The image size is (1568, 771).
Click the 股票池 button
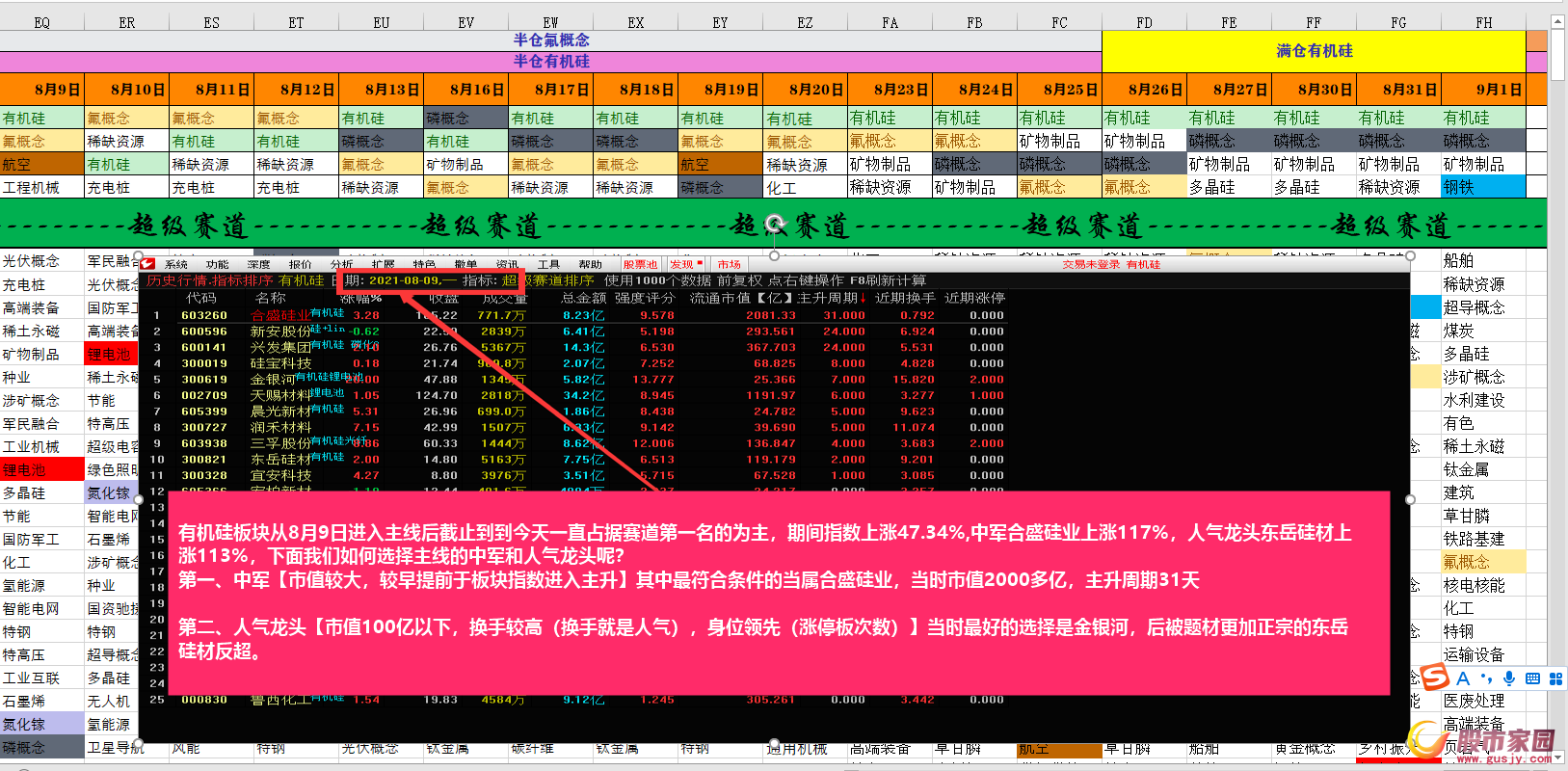[x=640, y=264]
